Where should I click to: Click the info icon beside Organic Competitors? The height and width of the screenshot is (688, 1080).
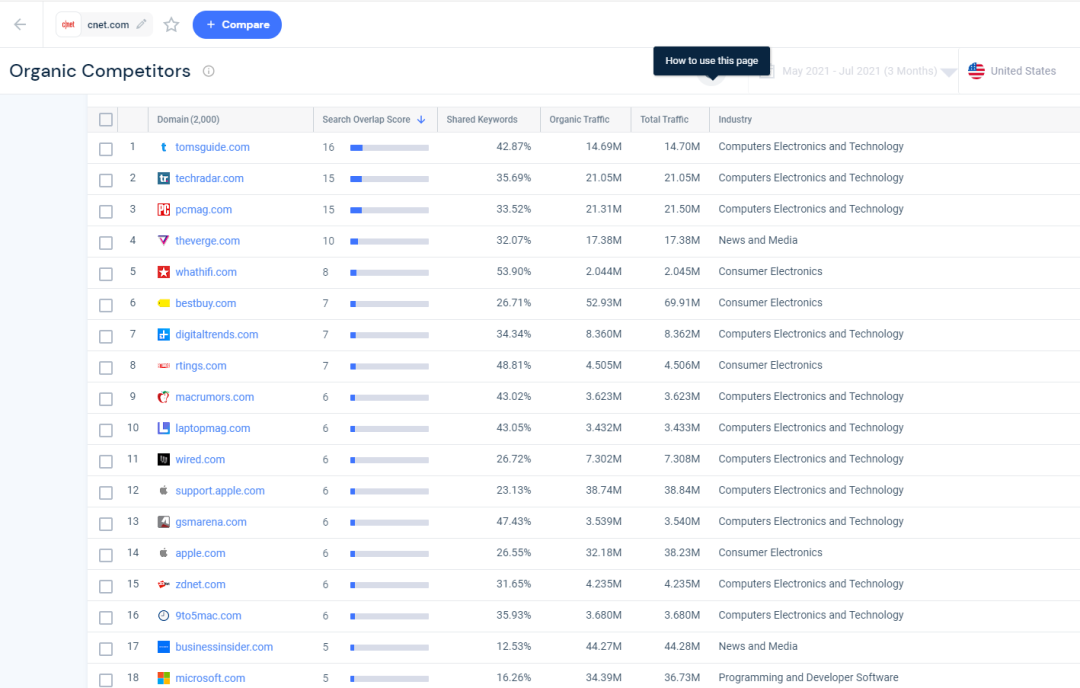click(209, 71)
